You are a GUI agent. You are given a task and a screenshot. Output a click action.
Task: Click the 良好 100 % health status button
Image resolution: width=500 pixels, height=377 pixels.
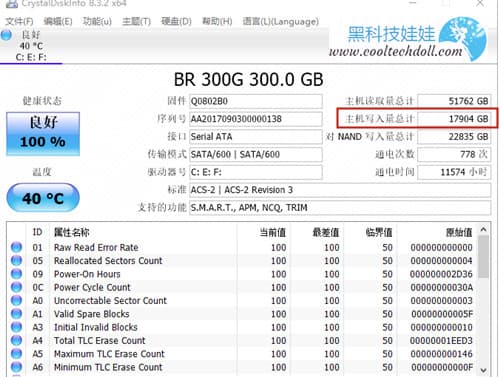(x=43, y=134)
